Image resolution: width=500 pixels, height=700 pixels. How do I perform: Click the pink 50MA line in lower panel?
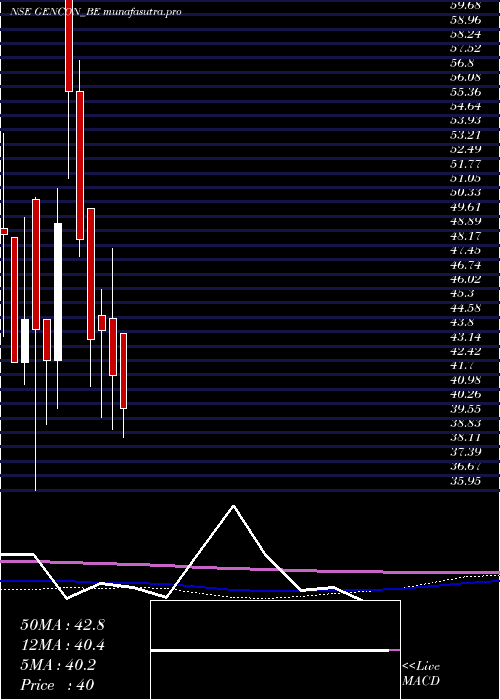pos(250,569)
